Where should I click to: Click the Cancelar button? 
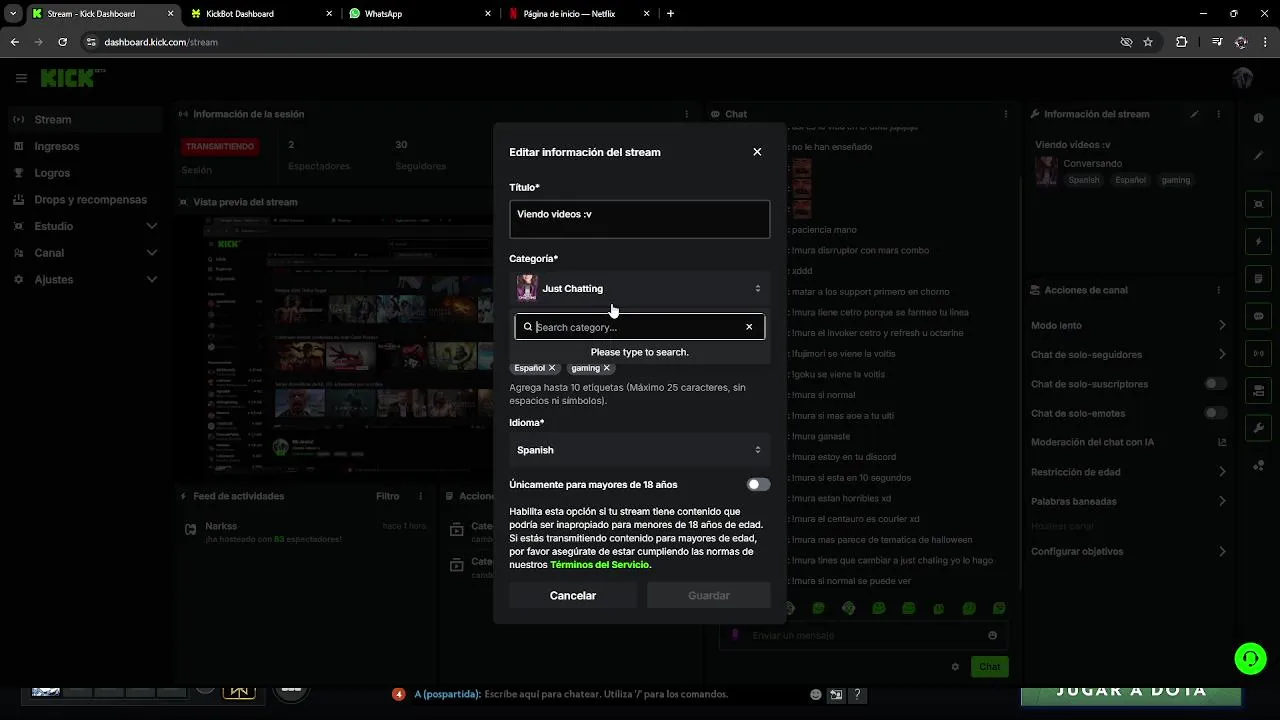pyautogui.click(x=573, y=596)
